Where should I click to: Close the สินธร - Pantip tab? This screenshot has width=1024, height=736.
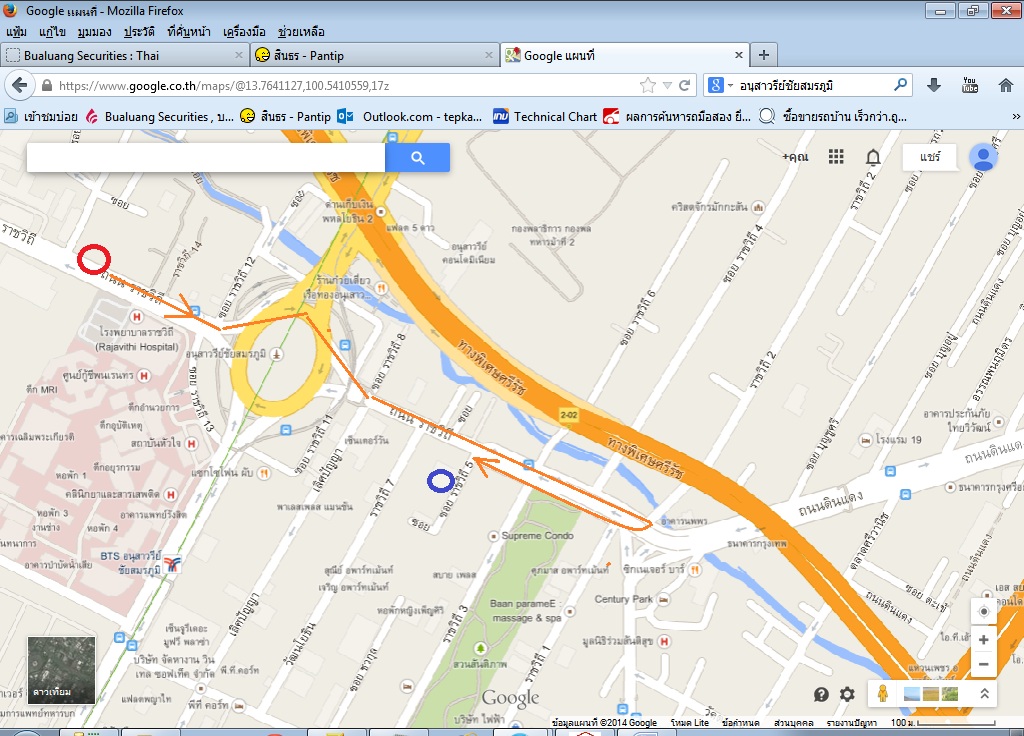pos(488,56)
